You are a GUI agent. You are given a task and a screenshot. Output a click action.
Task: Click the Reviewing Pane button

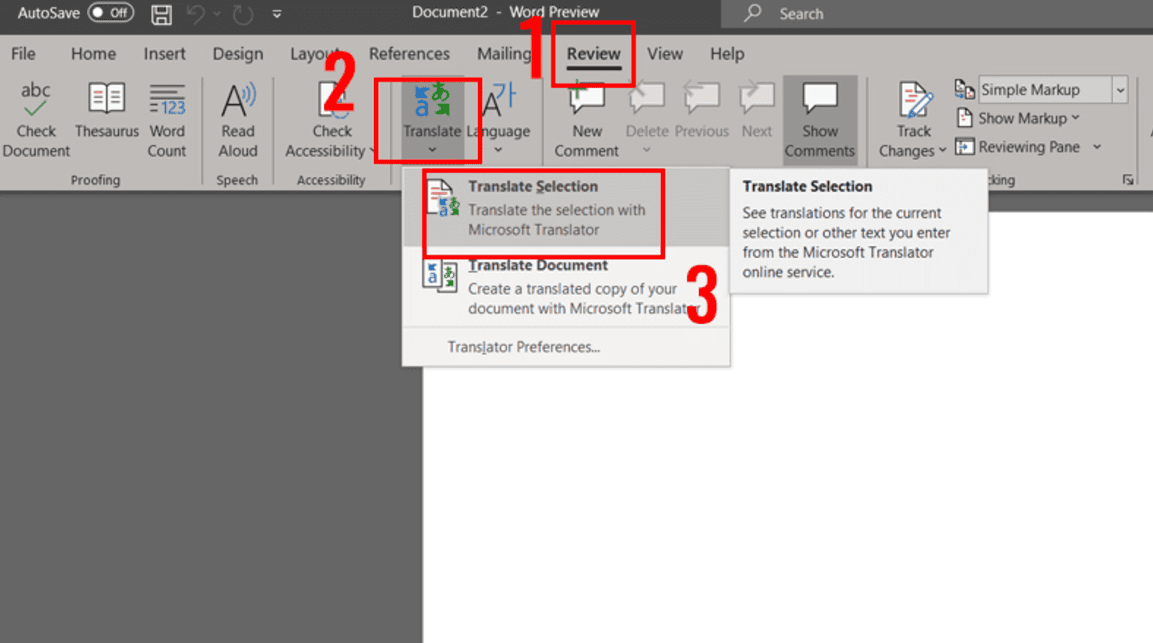(1018, 146)
